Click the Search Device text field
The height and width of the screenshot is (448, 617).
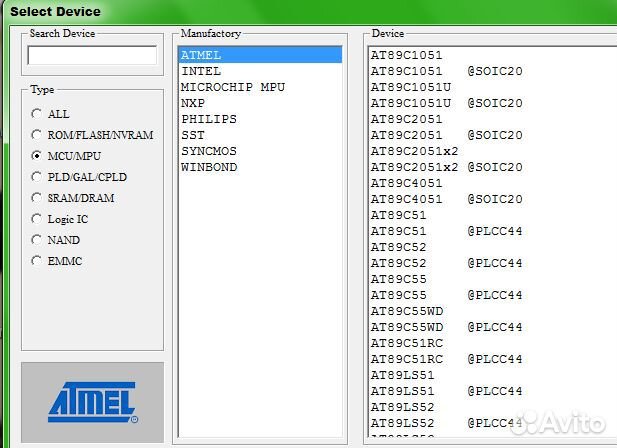[92, 56]
